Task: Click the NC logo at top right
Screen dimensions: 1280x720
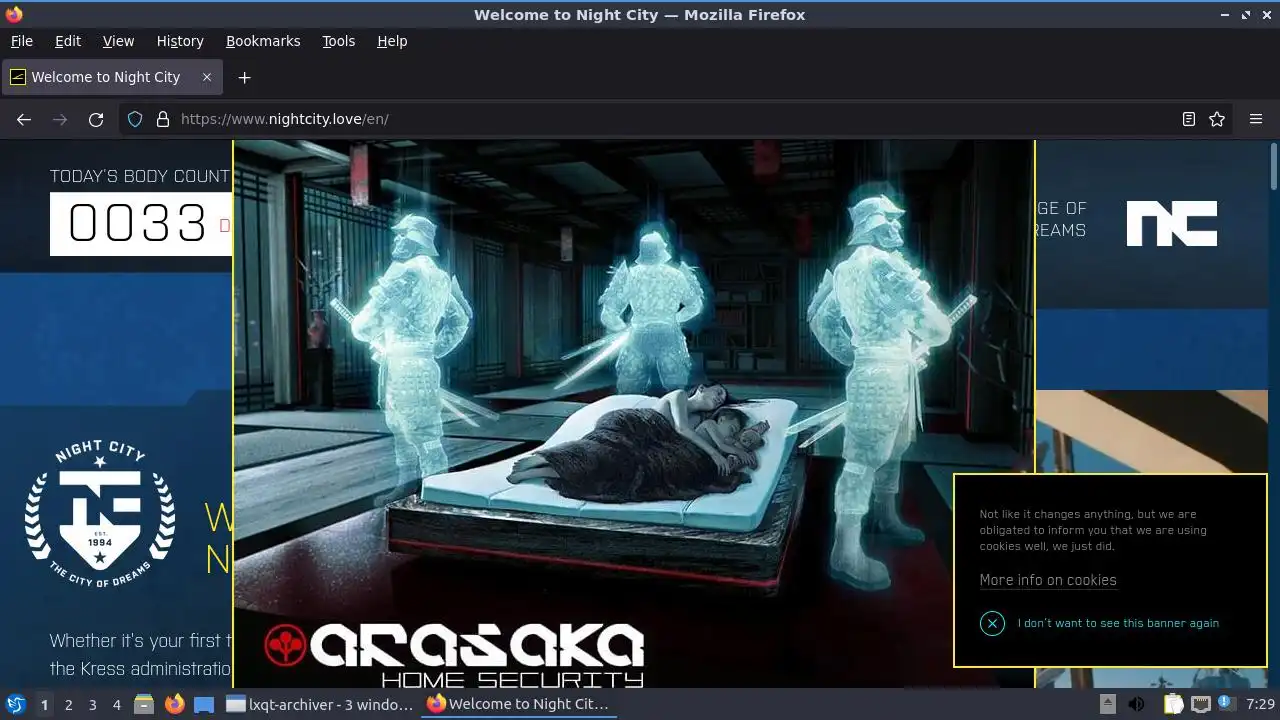Action: [1171, 223]
